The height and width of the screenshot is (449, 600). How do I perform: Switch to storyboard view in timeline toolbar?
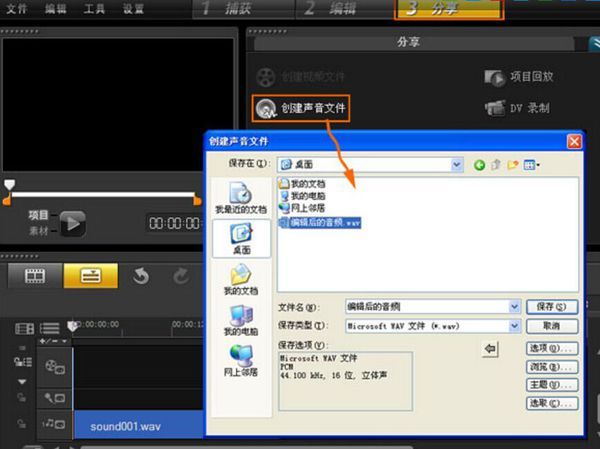pos(36,276)
